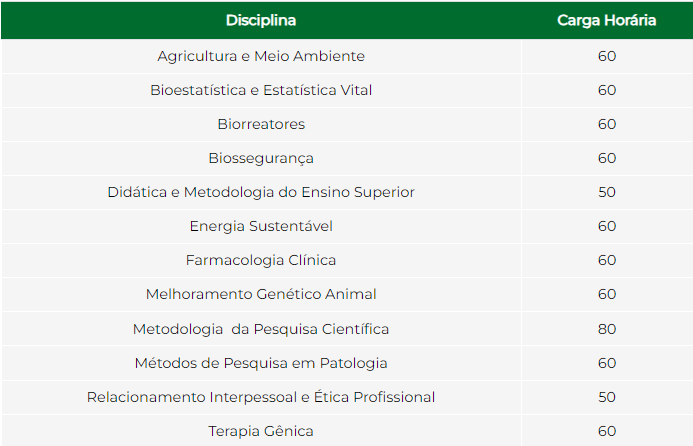This screenshot has height=446, width=693.
Task: Select the Energia Sustentável row
Action: (346, 226)
